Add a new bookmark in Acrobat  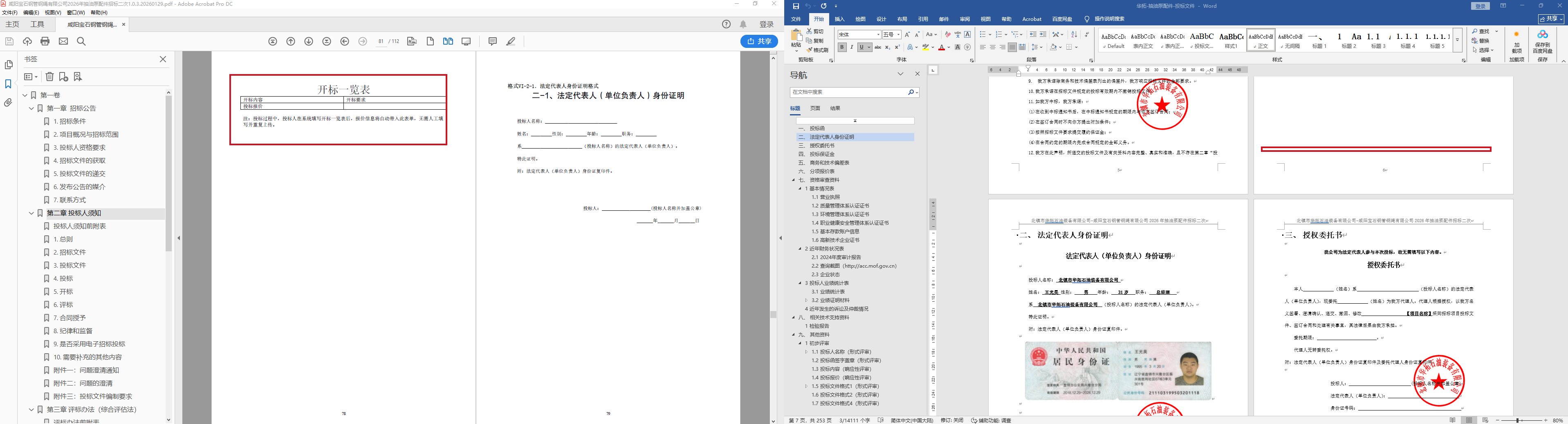click(63, 77)
